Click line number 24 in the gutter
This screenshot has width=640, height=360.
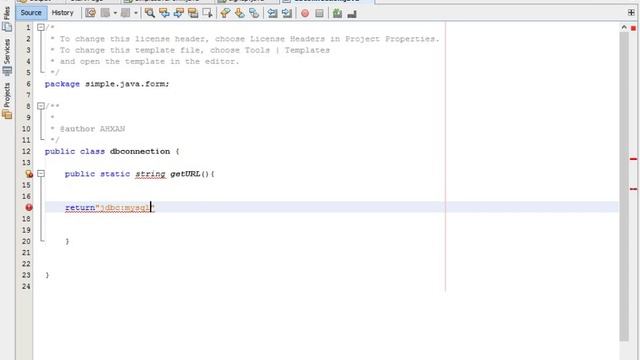pyautogui.click(x=26, y=287)
